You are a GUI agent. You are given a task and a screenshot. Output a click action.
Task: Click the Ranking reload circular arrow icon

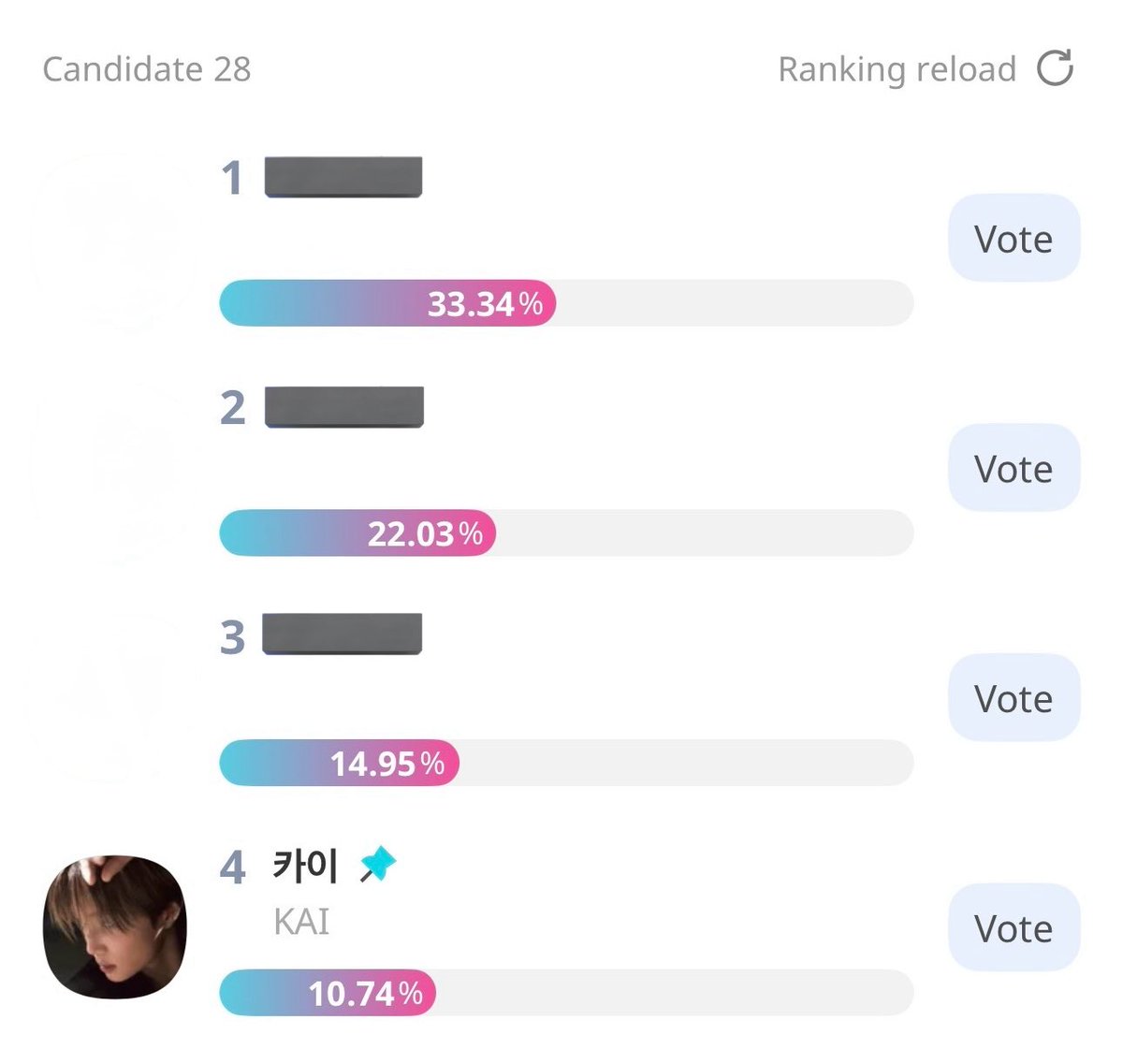click(x=1055, y=68)
